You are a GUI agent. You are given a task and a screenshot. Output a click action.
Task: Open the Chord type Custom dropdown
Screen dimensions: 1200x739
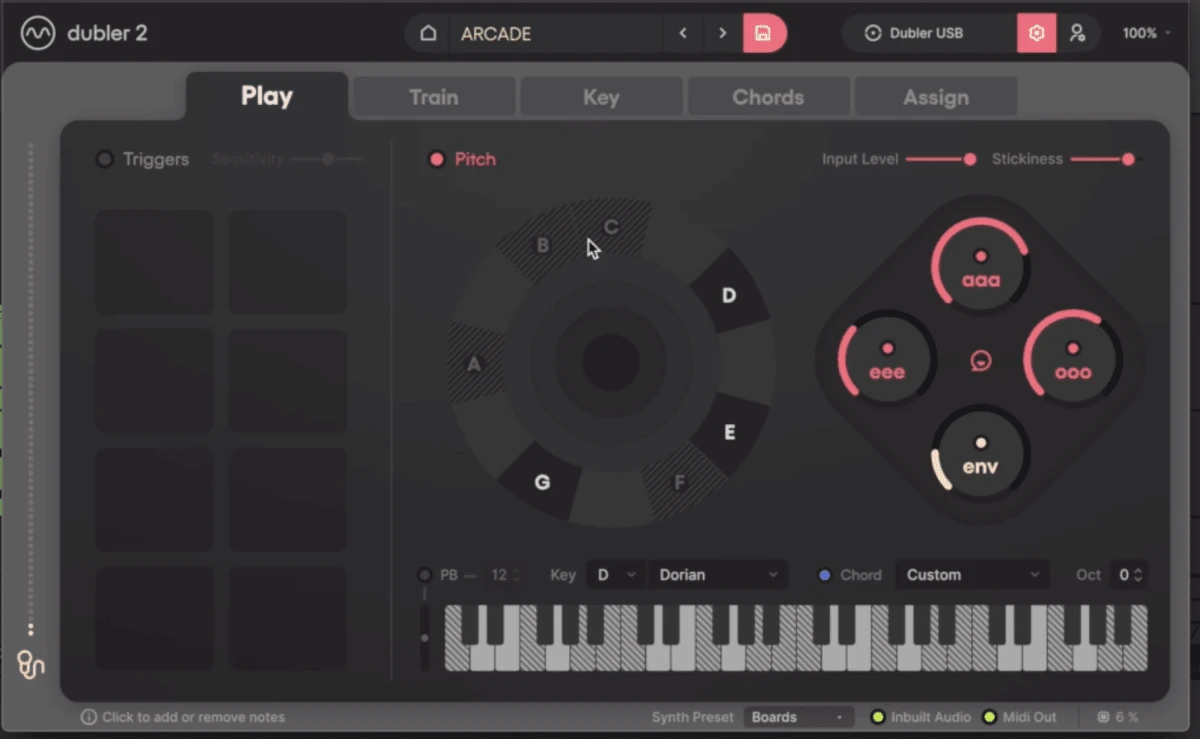coord(972,575)
